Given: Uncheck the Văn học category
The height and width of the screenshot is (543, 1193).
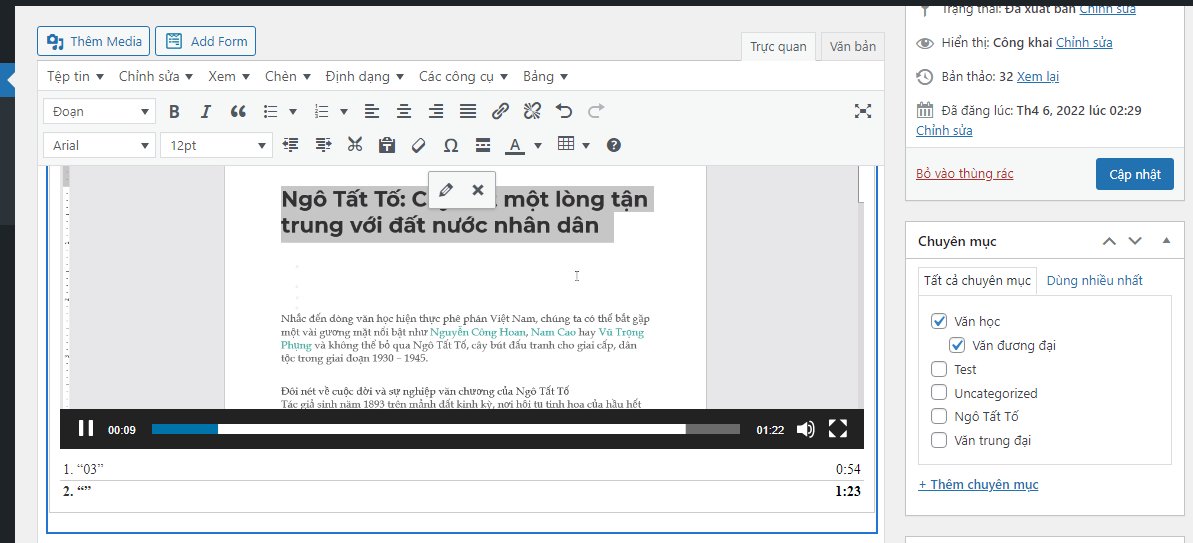Looking at the screenshot, I should pyautogui.click(x=938, y=321).
